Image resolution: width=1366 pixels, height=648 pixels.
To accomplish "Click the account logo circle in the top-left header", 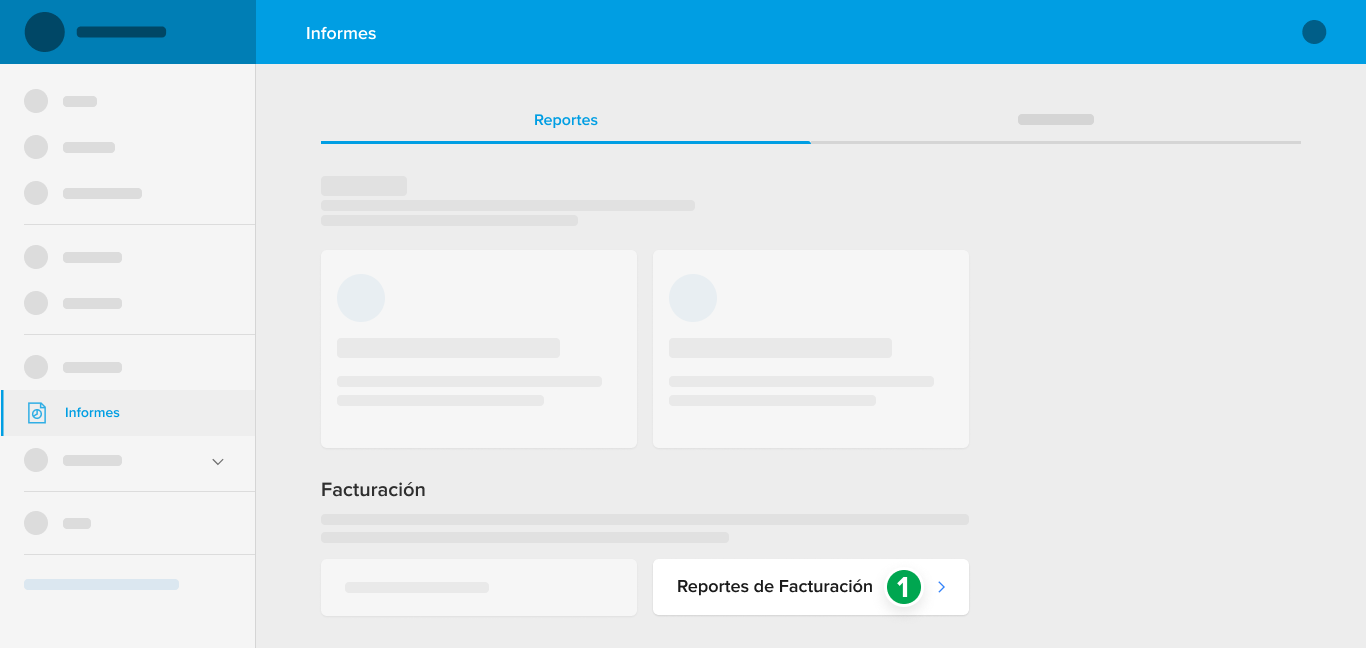I will coord(45,32).
